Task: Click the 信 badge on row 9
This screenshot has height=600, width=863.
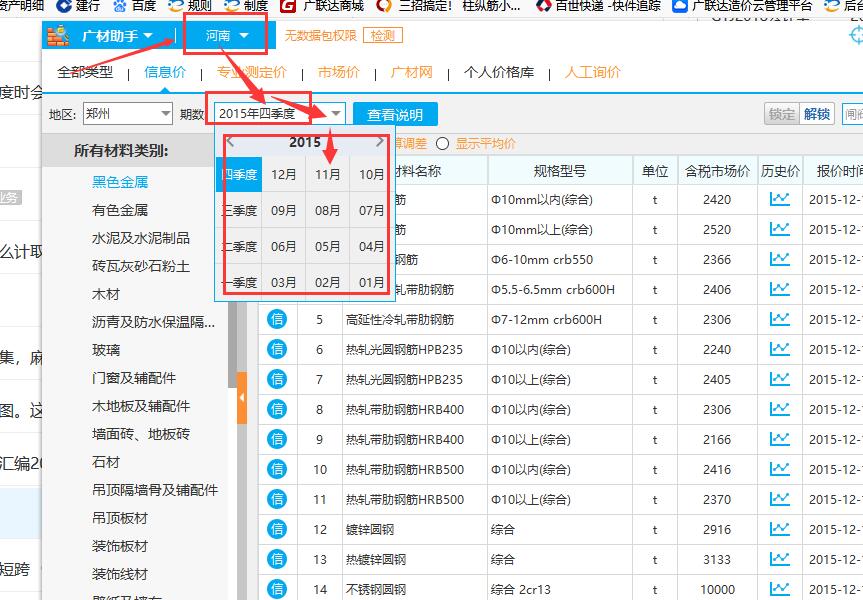Action: (x=277, y=439)
